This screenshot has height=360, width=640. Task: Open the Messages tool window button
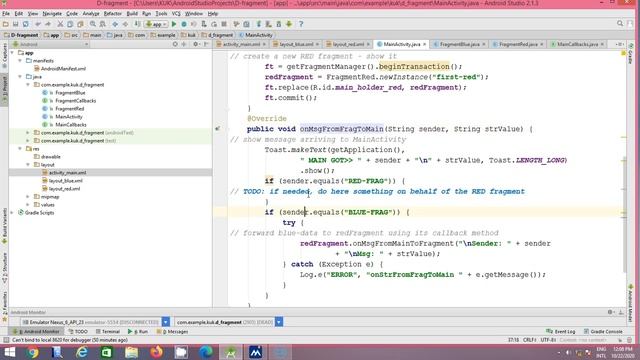(x=172, y=331)
